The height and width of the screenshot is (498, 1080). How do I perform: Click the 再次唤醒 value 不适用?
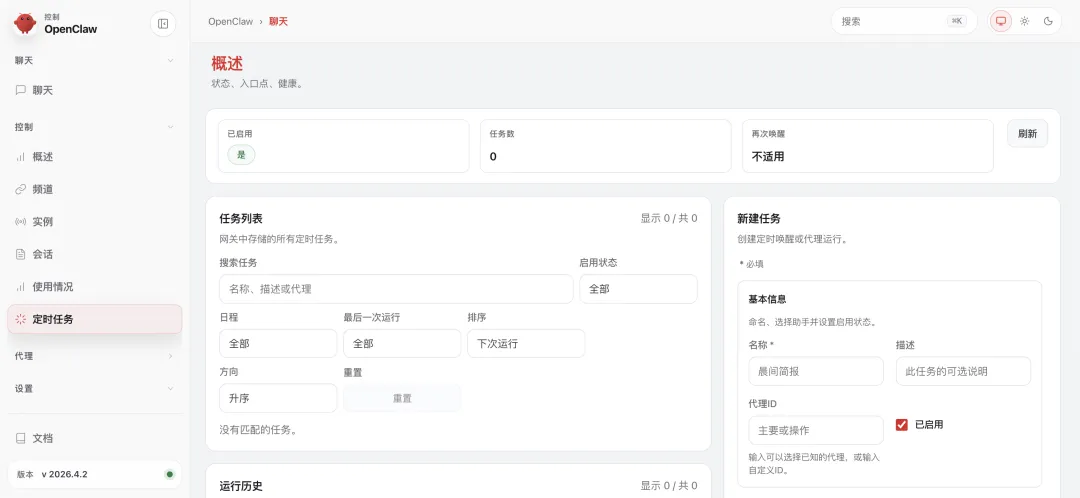coord(768,156)
